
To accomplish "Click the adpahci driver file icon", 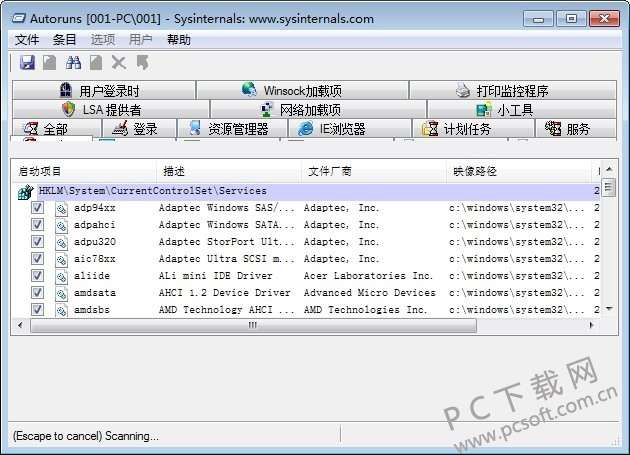I will tap(61, 225).
